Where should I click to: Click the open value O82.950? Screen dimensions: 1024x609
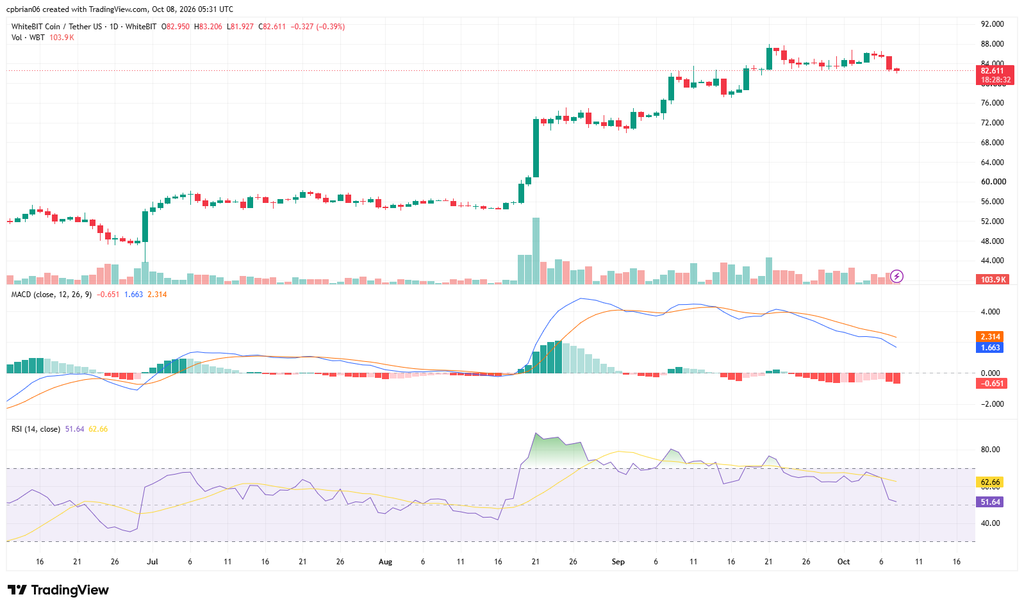coord(176,27)
